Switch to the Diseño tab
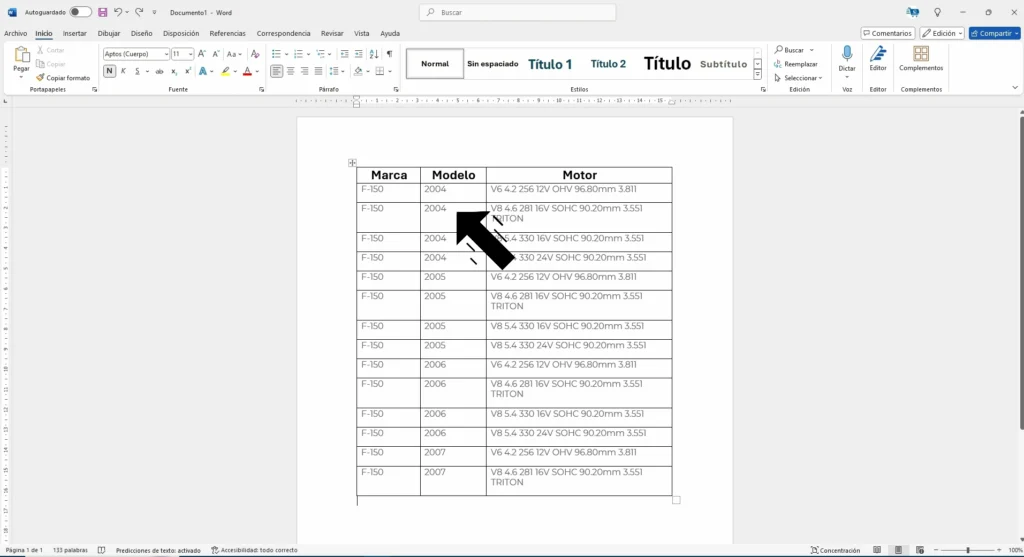 pyautogui.click(x=141, y=33)
